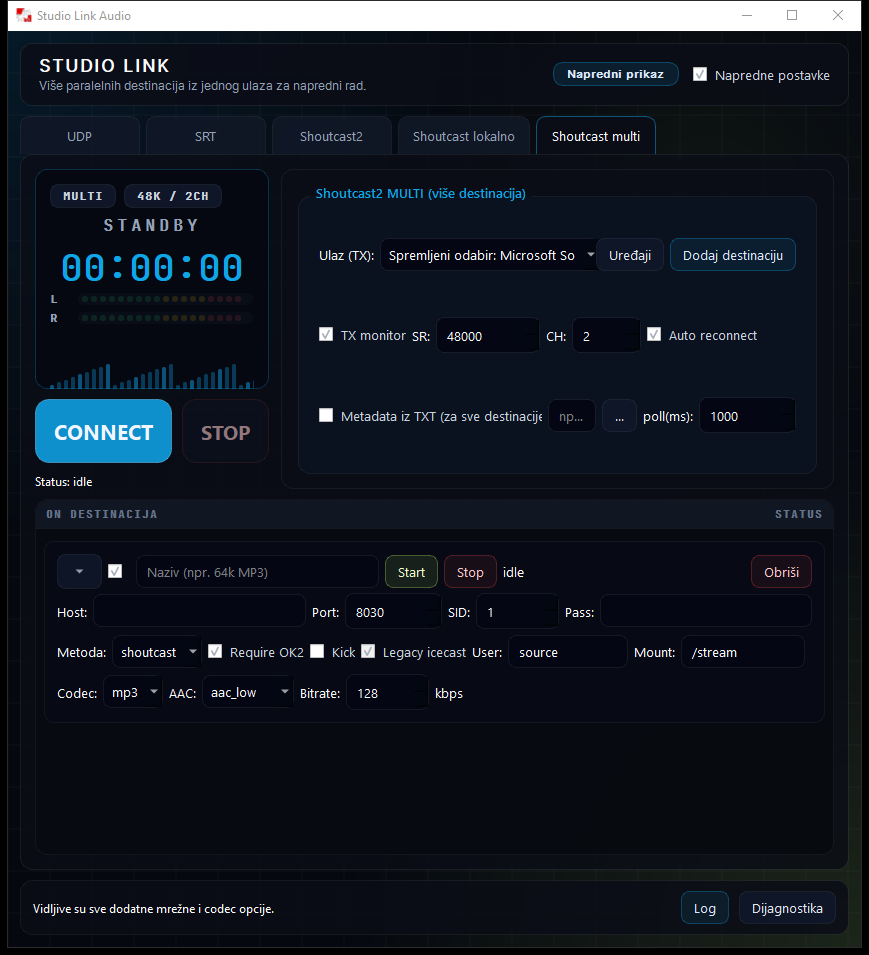869x955 pixels.
Task: Switch to the SRT tab
Action: tap(205, 136)
